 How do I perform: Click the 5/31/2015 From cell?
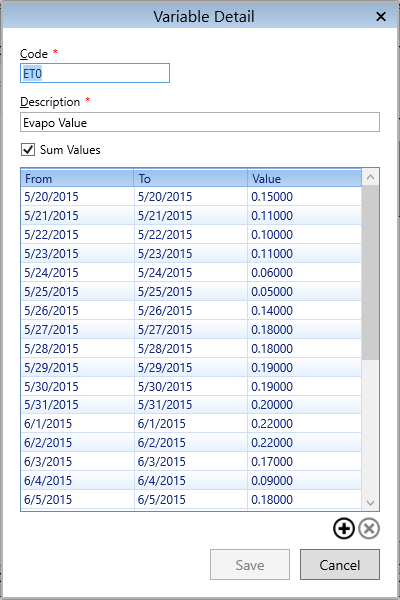[x=77, y=405]
